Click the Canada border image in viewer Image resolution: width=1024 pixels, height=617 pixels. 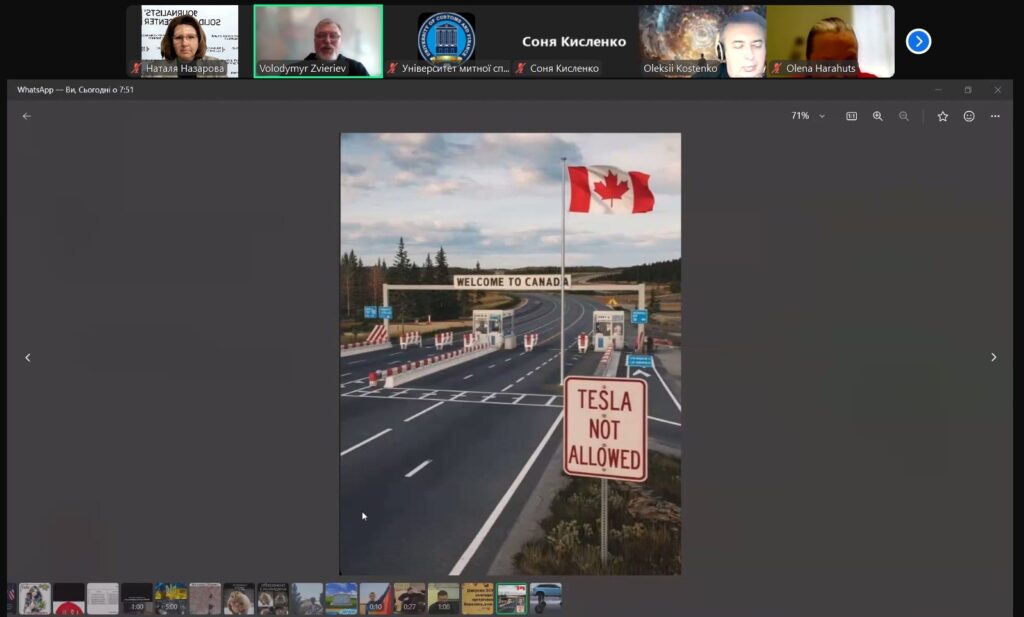pos(511,354)
